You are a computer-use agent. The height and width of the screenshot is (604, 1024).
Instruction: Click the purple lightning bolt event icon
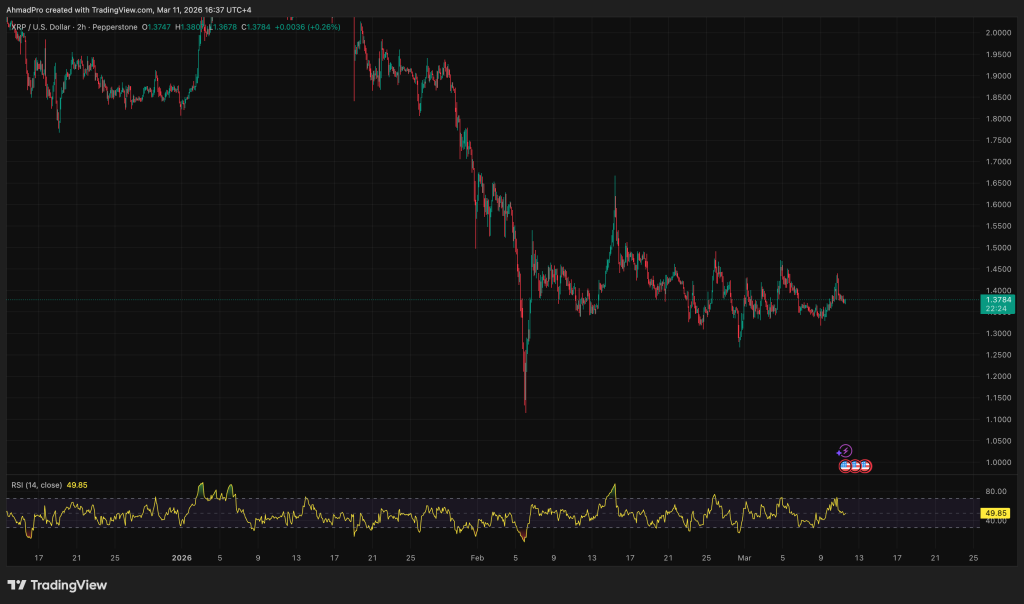coord(844,451)
